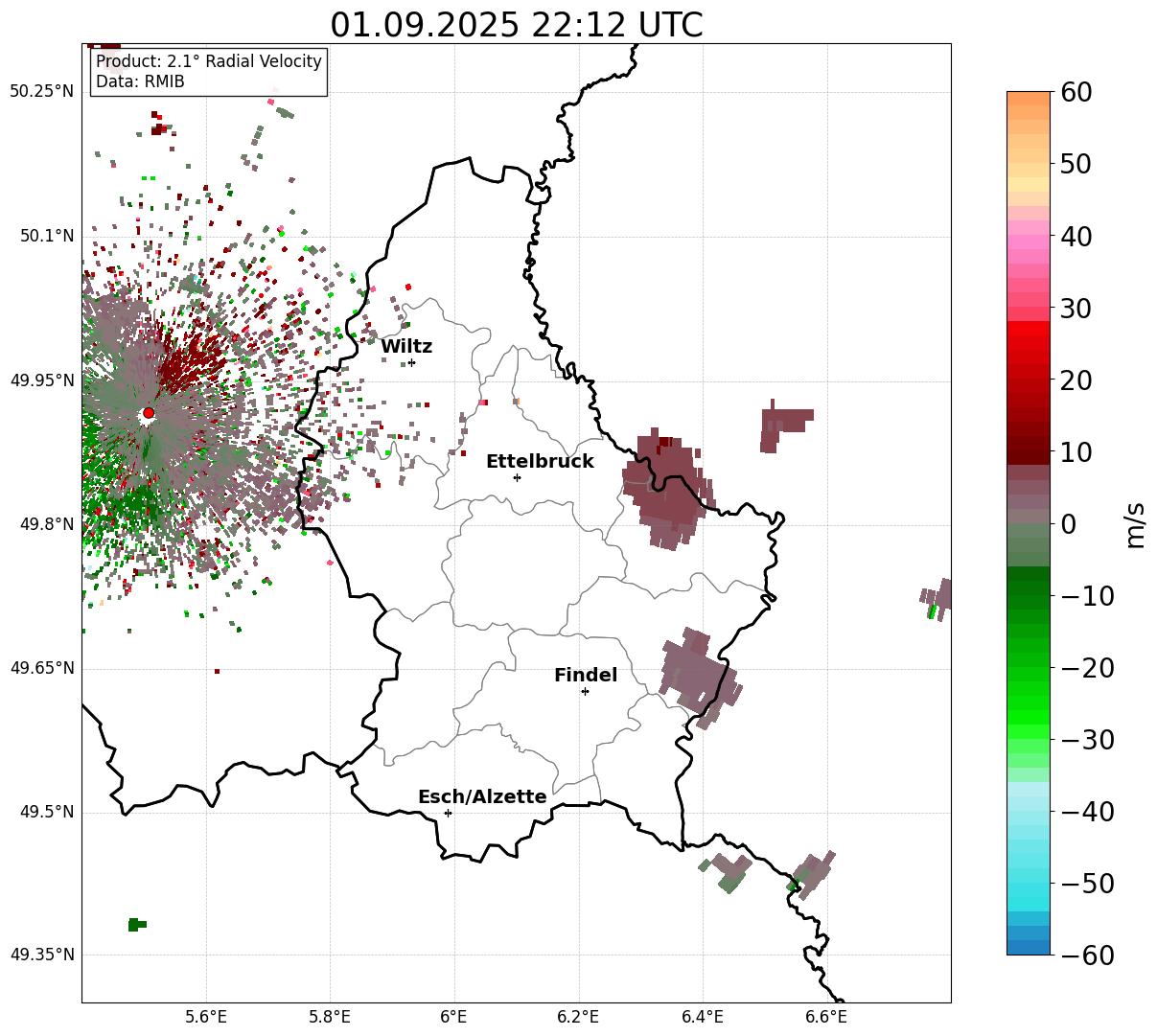Viewport: 1157px width, 1036px height.
Task: Click the colorbar tick label −60
Action: 1087,955
